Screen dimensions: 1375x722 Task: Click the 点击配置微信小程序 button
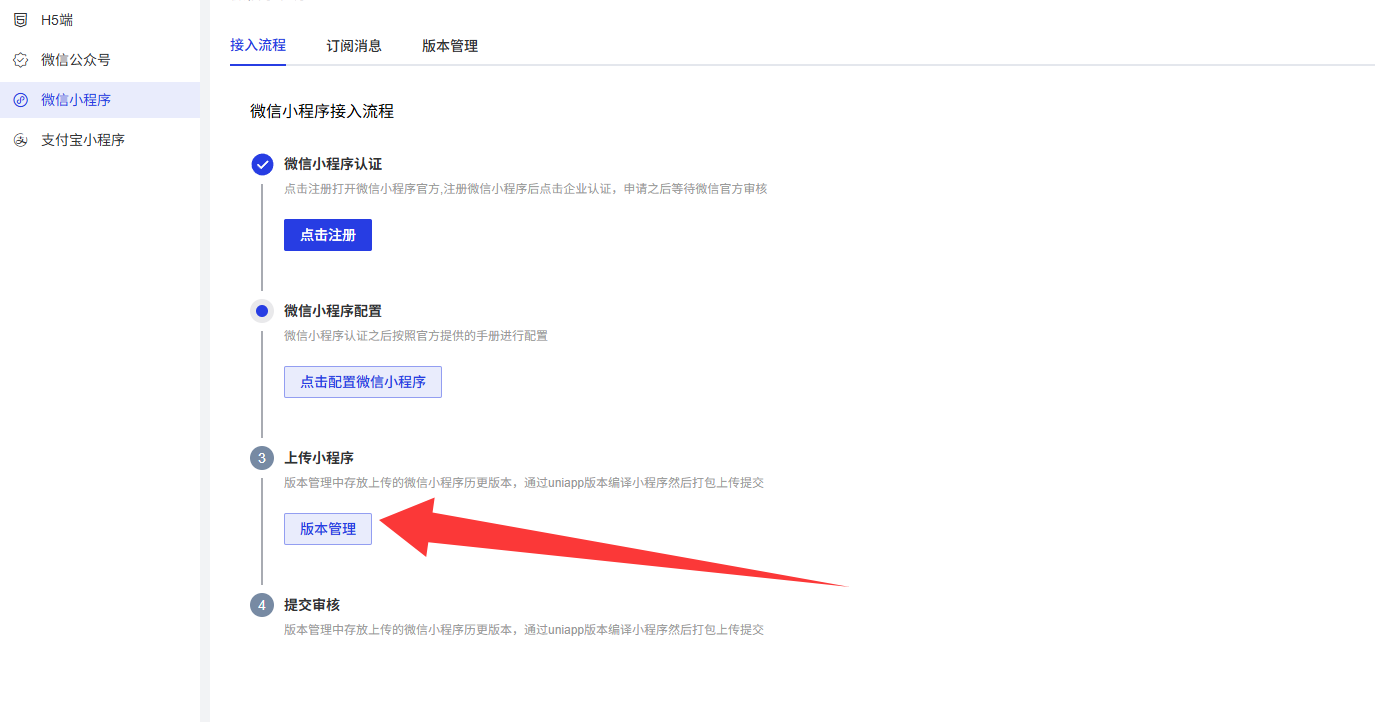(x=363, y=382)
